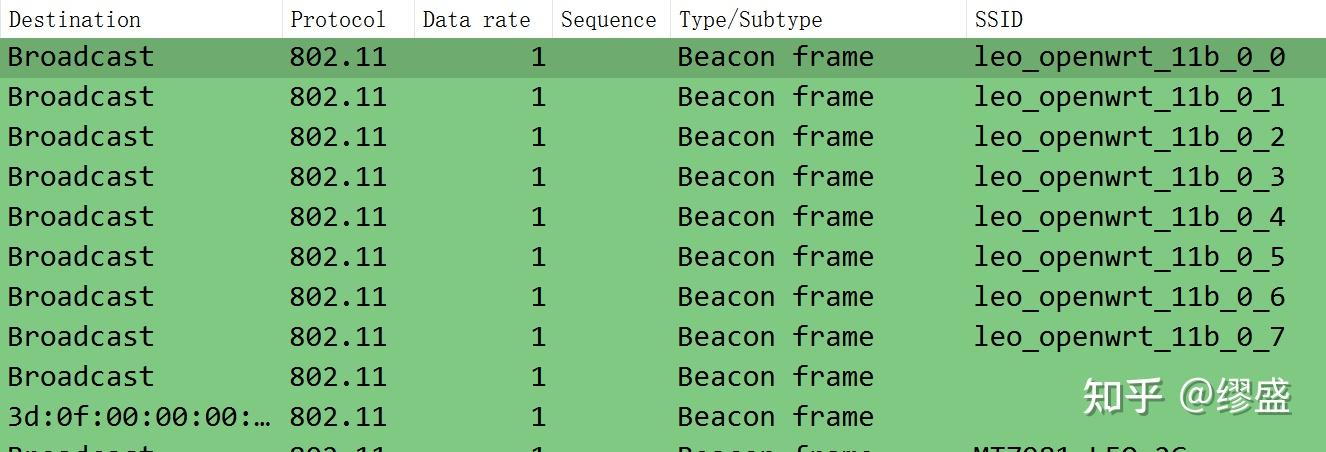Select the packet with SSID leo_openwrt_11b_0_3
Viewport: 1326px width, 452px height.
(x=663, y=177)
